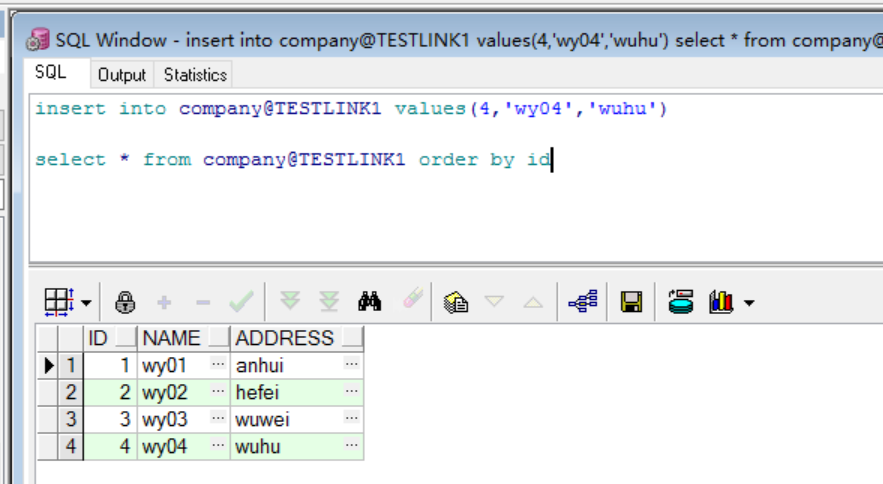
Task: Click the fetch next page icon
Action: 290,301
